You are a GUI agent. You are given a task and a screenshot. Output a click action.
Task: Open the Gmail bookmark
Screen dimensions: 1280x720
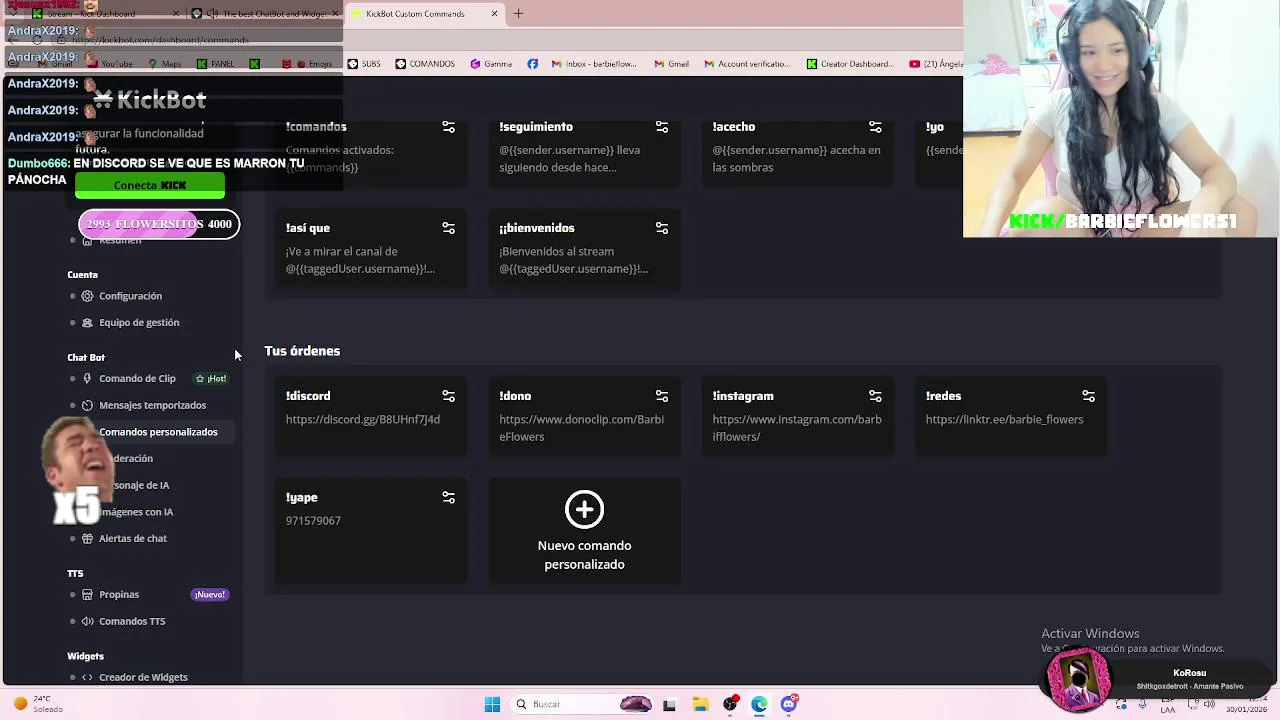671,64
